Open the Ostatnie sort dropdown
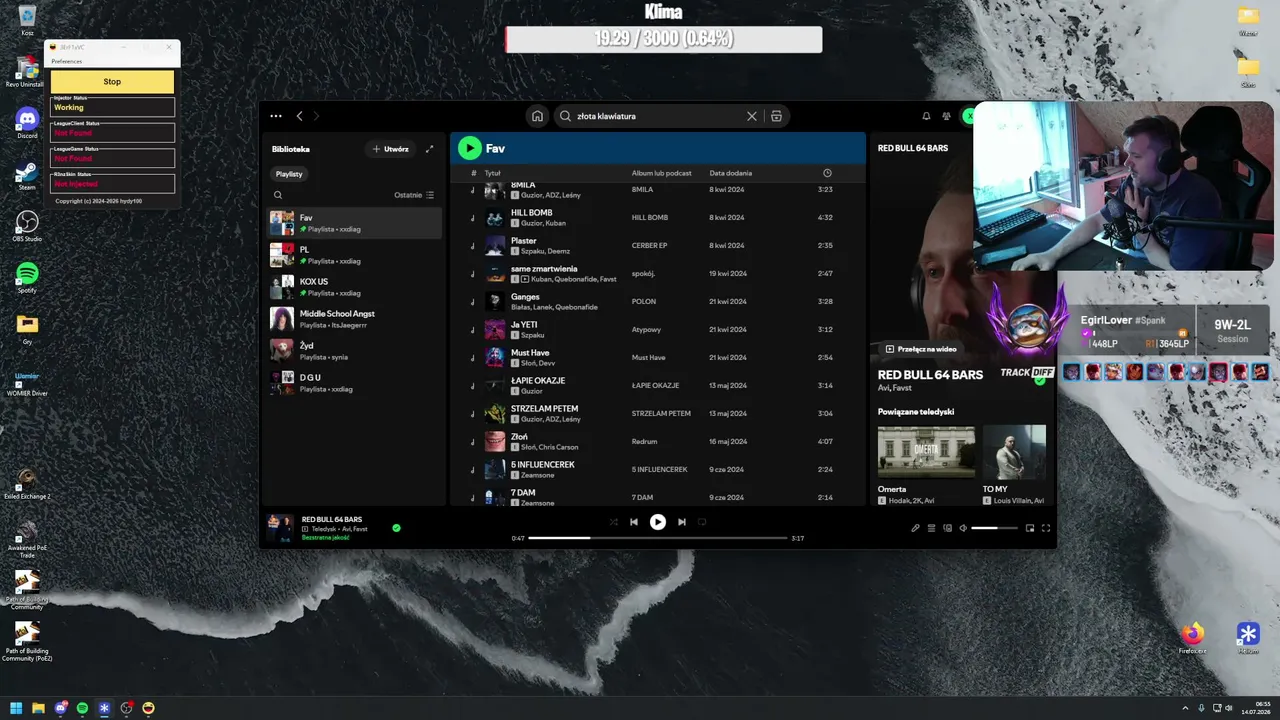Screen dimensions: 1280x720 point(414,195)
